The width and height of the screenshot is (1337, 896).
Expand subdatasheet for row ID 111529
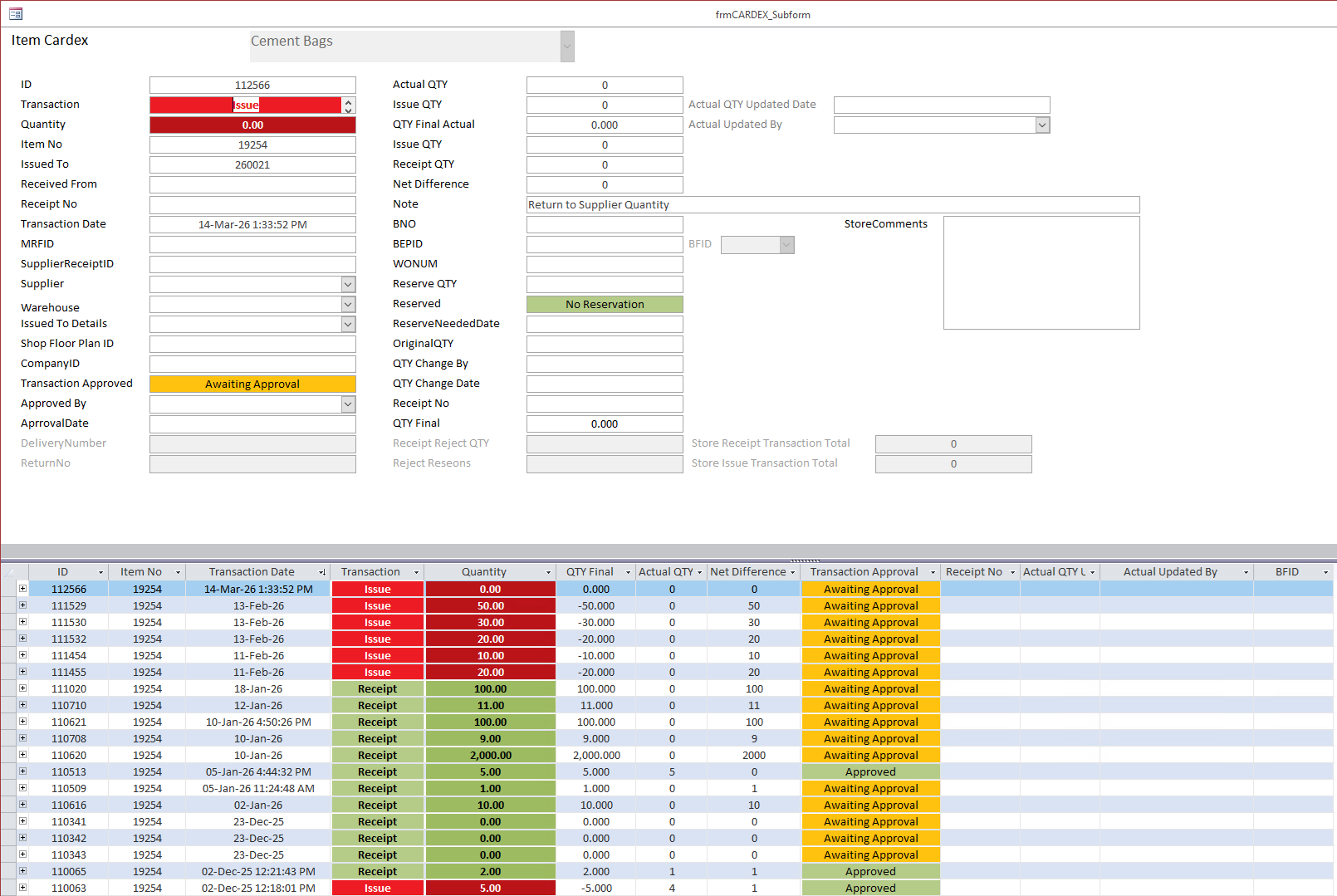pyautogui.click(x=23, y=605)
